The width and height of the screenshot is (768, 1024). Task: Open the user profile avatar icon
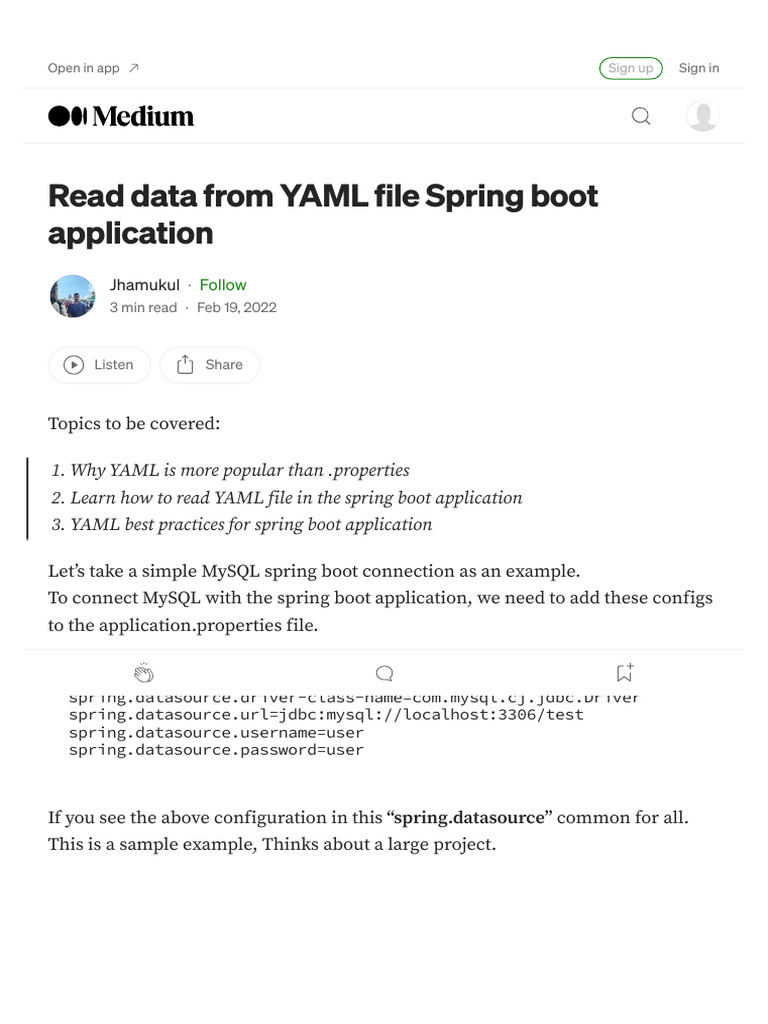pyautogui.click(x=702, y=116)
